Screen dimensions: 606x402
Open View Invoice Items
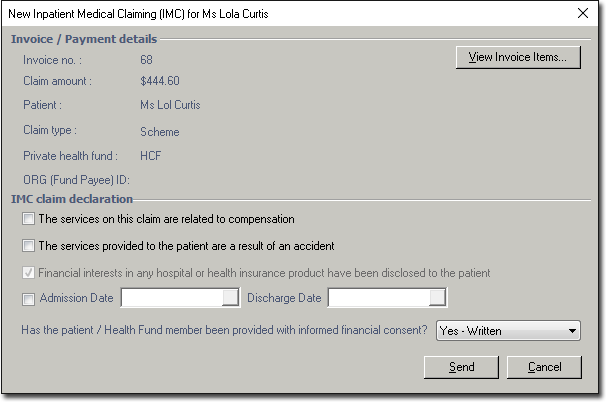[x=518, y=57]
